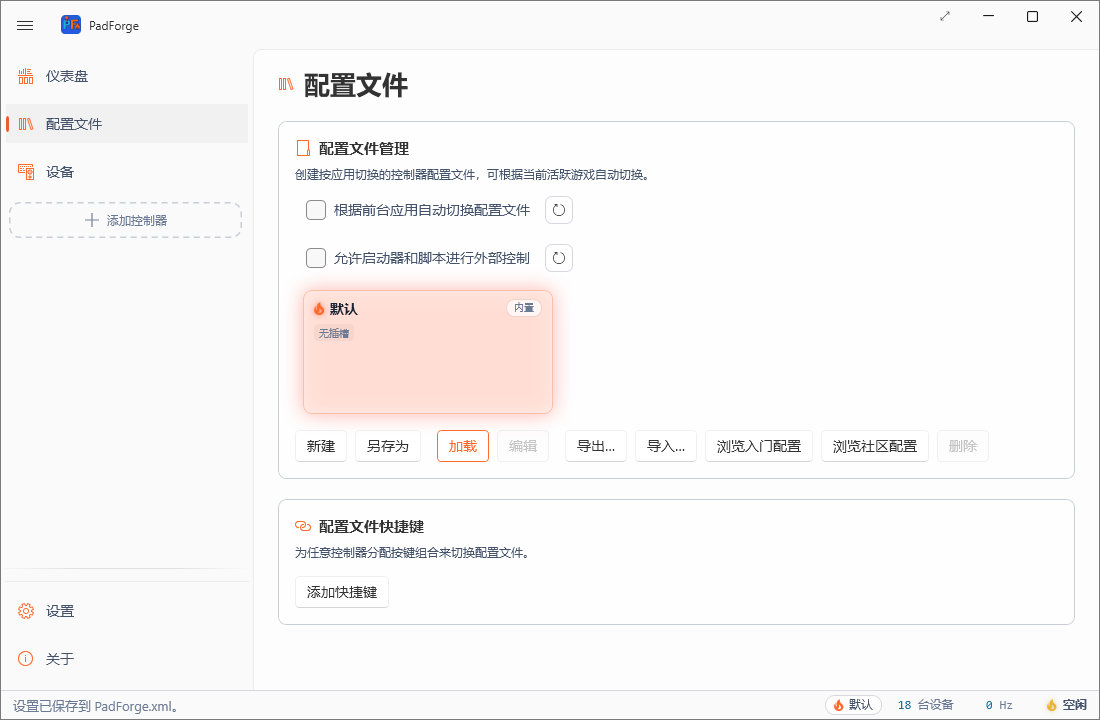Image resolution: width=1100 pixels, height=720 pixels.
Task: Click the 默认 profile chip in the status bar
Action: click(x=854, y=705)
